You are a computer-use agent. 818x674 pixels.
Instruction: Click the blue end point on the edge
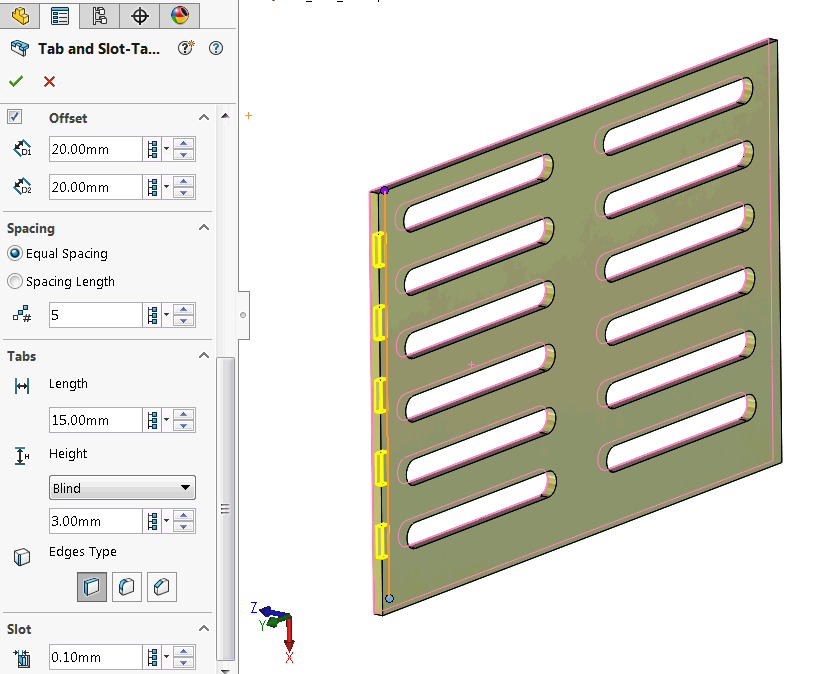389,598
